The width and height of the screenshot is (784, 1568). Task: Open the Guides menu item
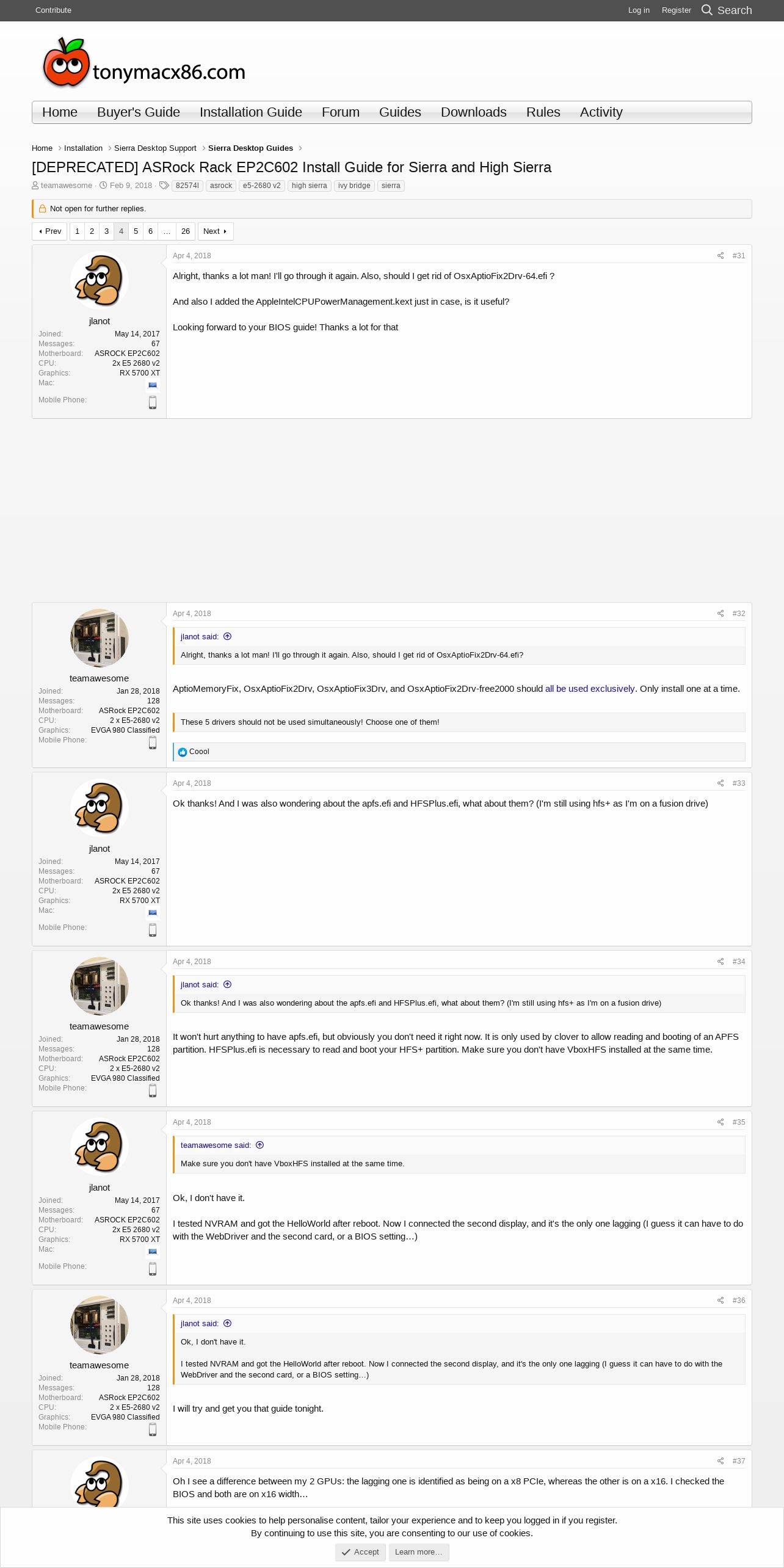[400, 112]
